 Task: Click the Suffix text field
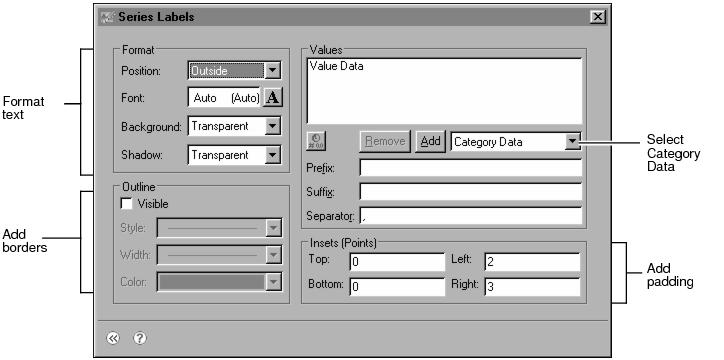(x=471, y=192)
